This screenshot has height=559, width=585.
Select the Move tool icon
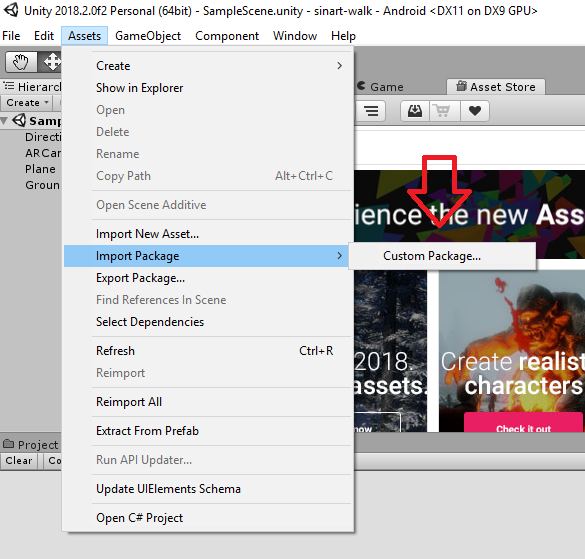51,62
